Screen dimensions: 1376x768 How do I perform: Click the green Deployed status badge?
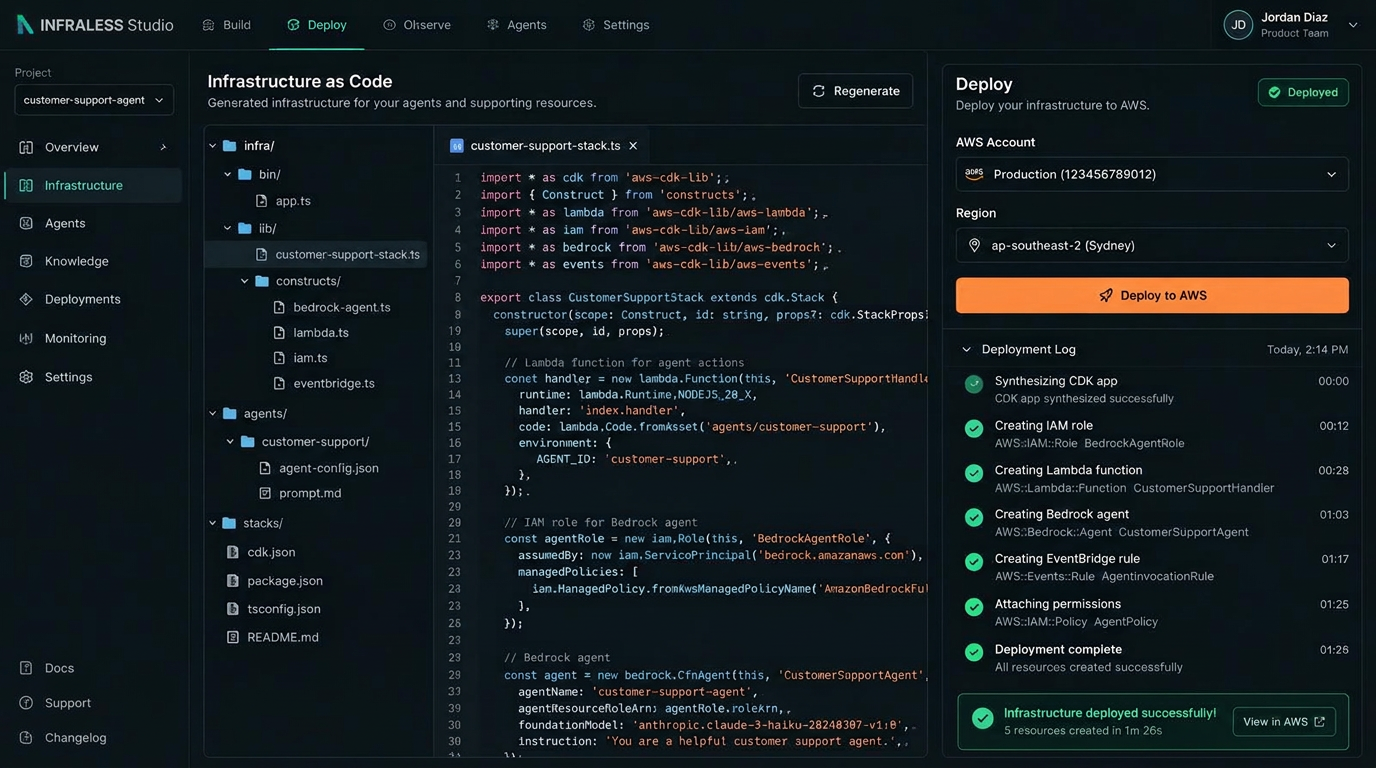[1303, 92]
